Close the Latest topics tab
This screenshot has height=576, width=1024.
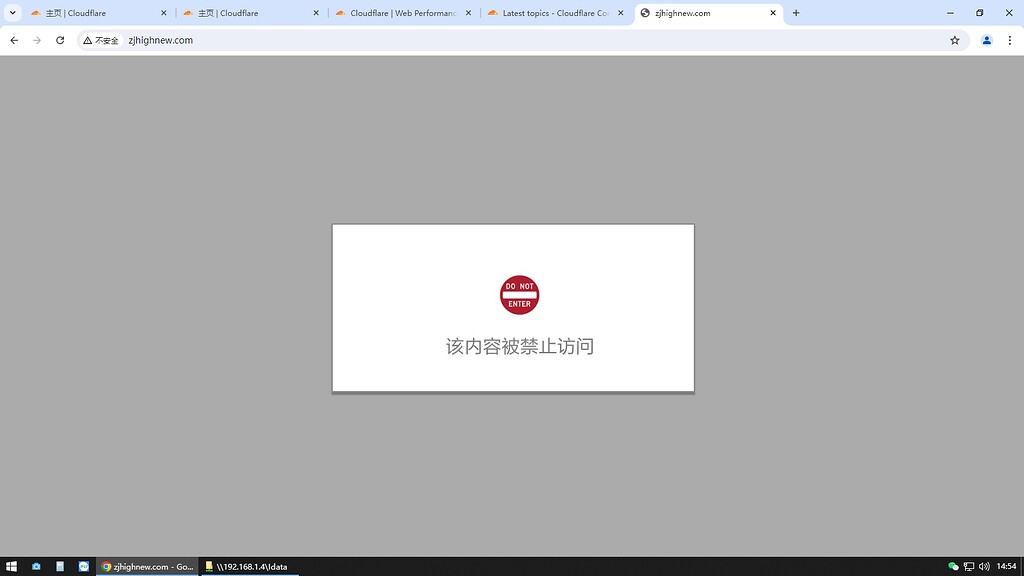click(620, 13)
